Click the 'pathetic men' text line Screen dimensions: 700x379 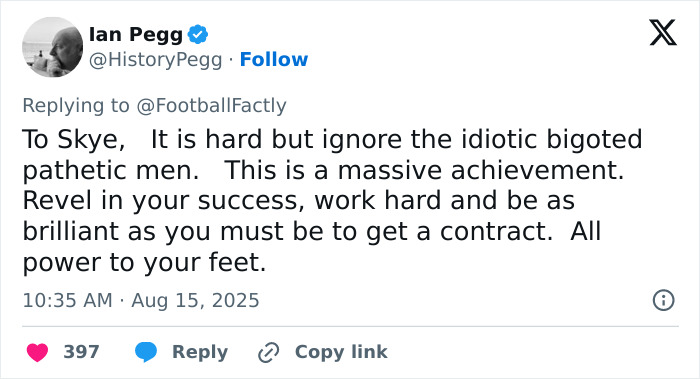click(324, 170)
